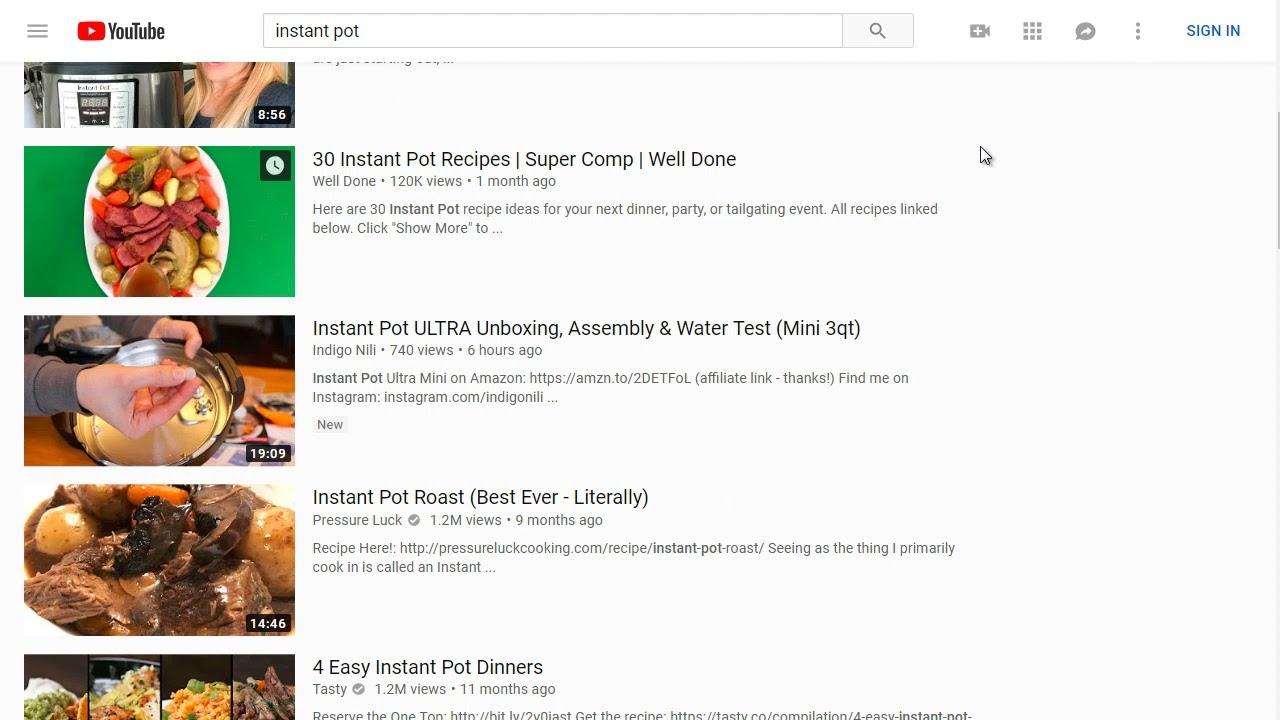Go to Indigo Nili channel

(344, 350)
